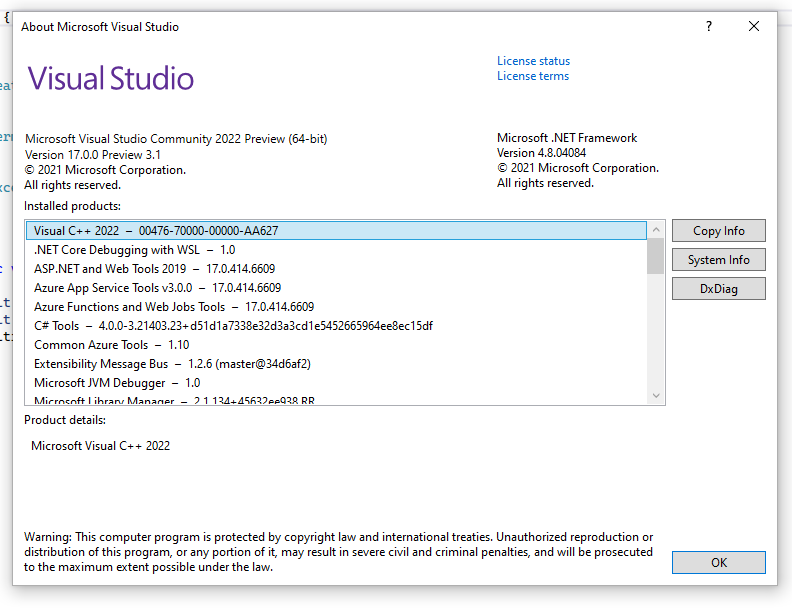
Task: Click the Version 17.0.0 Preview 3.1 text
Action: pos(93,155)
